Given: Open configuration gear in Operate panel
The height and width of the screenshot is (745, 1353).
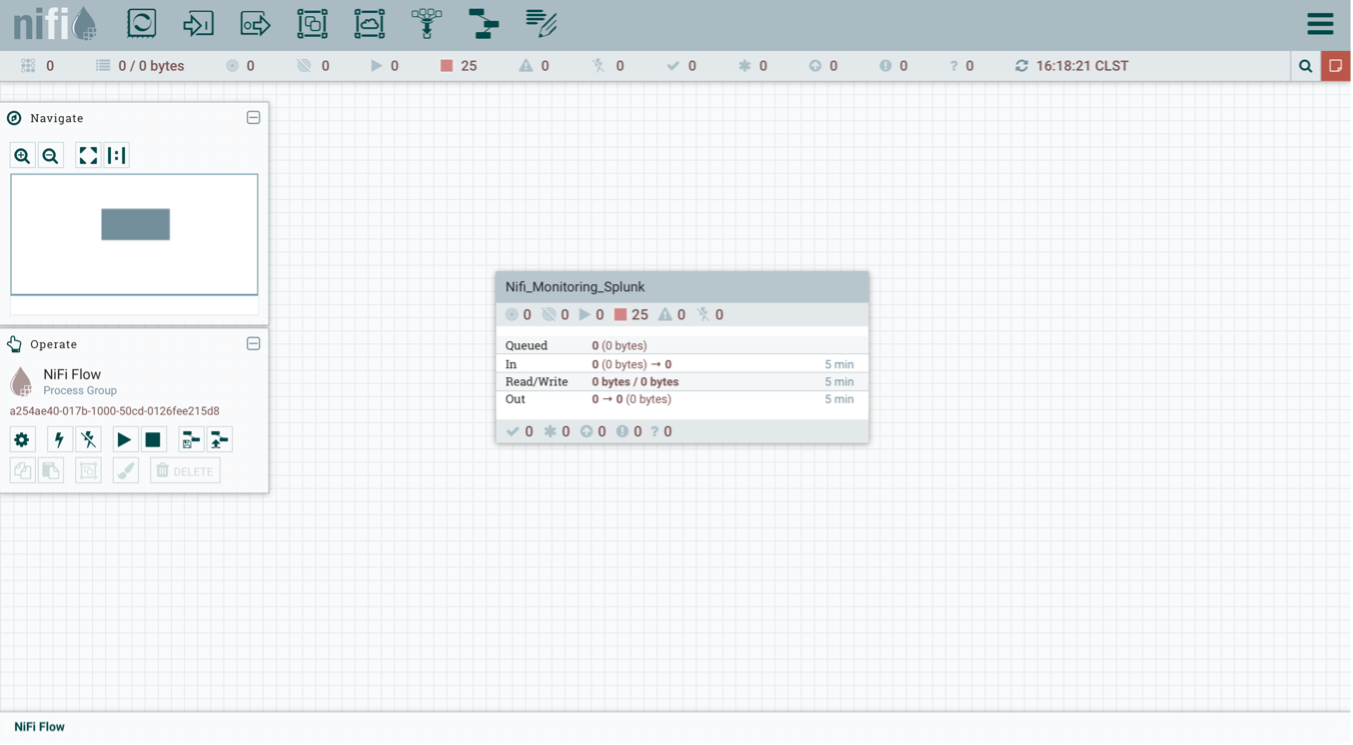Looking at the screenshot, I should point(22,440).
